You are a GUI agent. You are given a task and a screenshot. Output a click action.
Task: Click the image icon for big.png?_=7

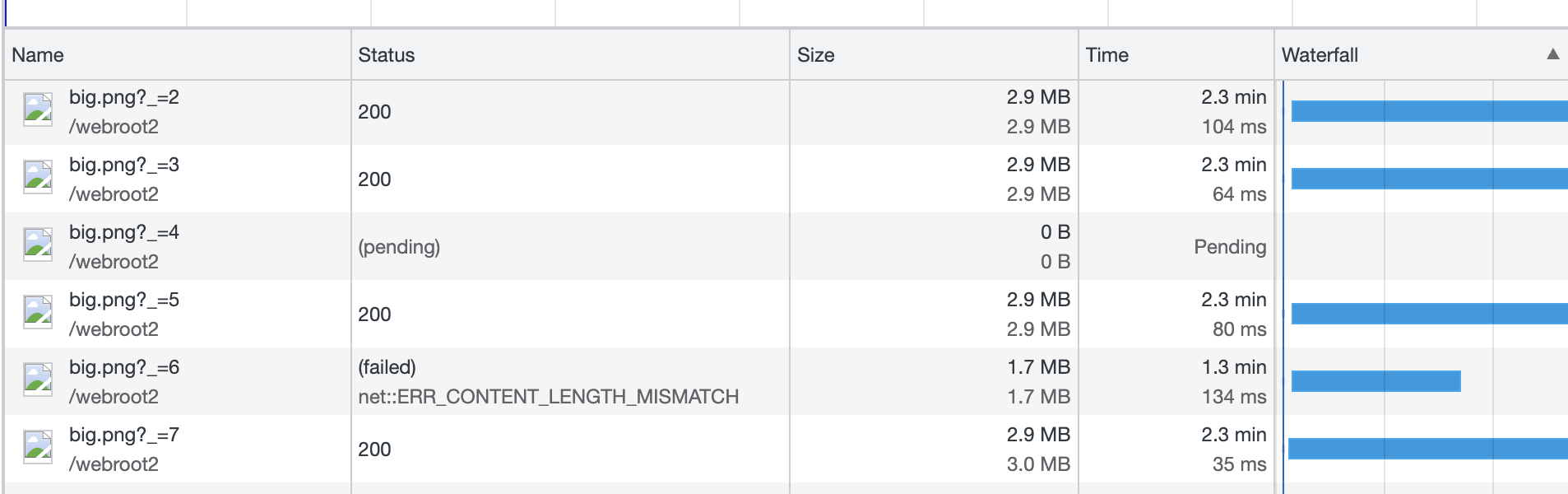point(38,447)
